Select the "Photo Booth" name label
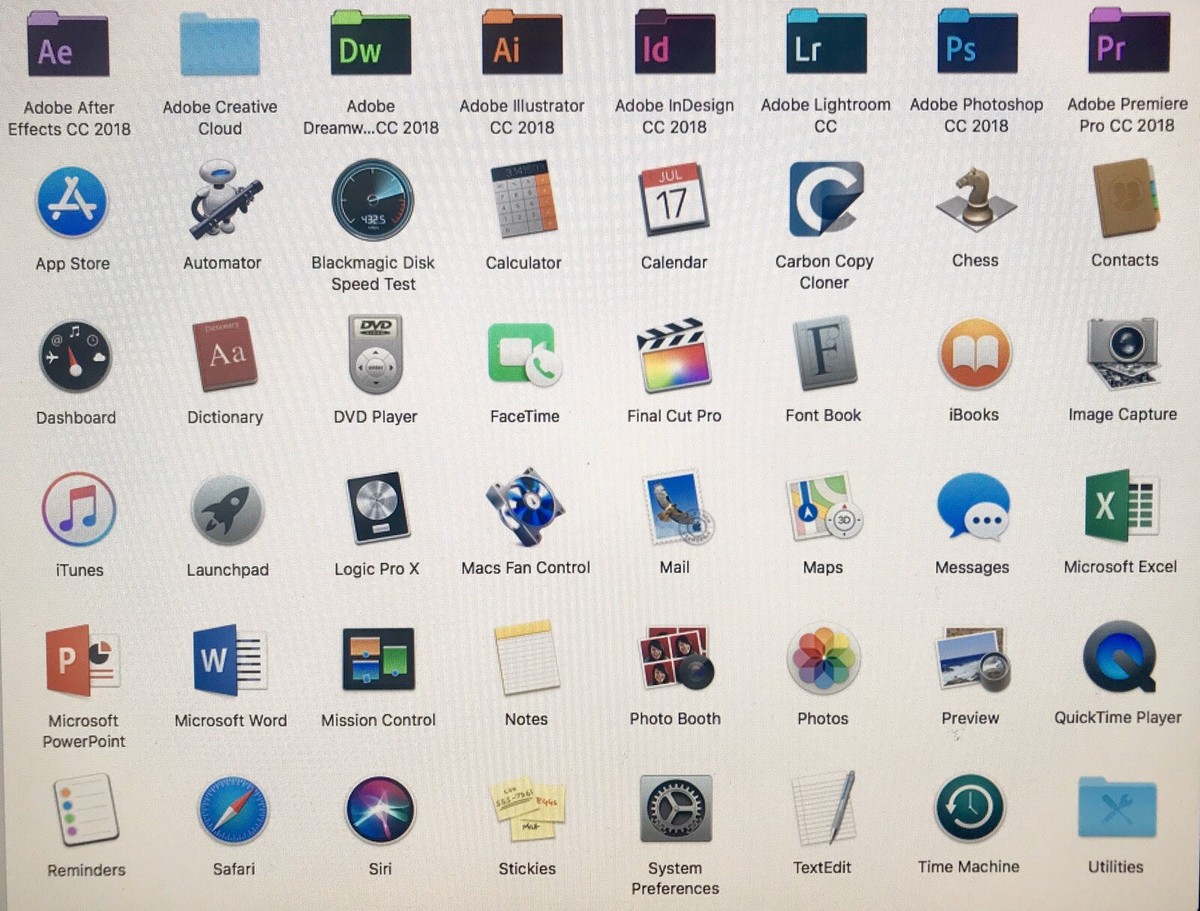Image resolution: width=1200 pixels, height=911 pixels. coord(675,719)
